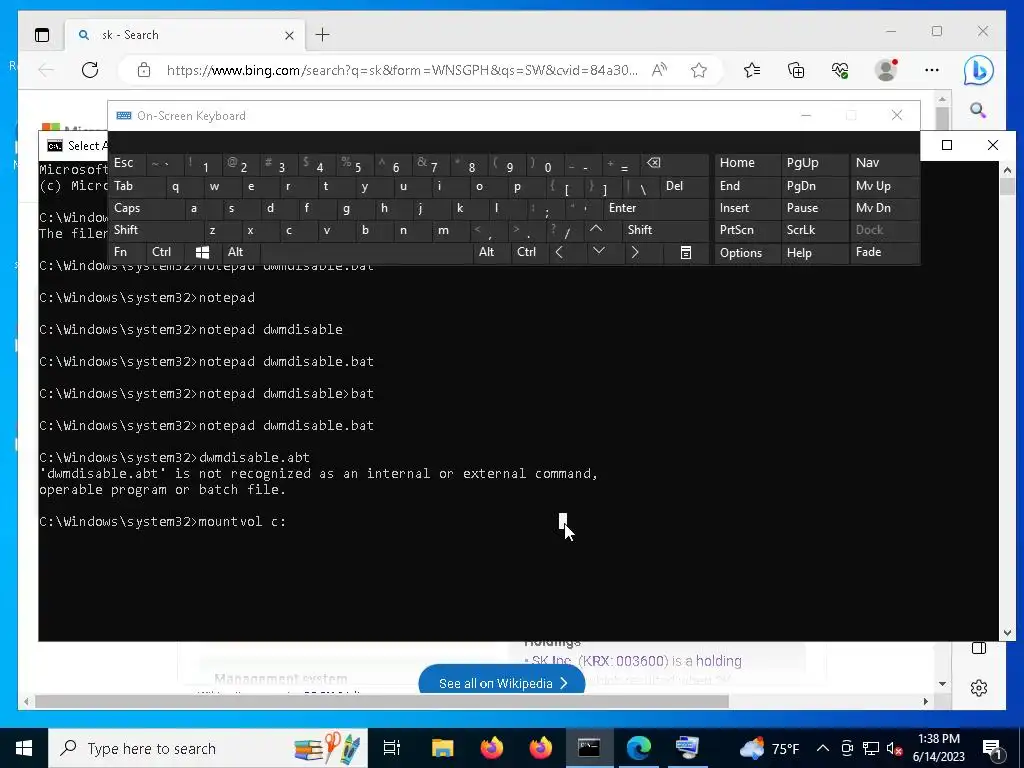Select the sk - Search tab

point(184,35)
